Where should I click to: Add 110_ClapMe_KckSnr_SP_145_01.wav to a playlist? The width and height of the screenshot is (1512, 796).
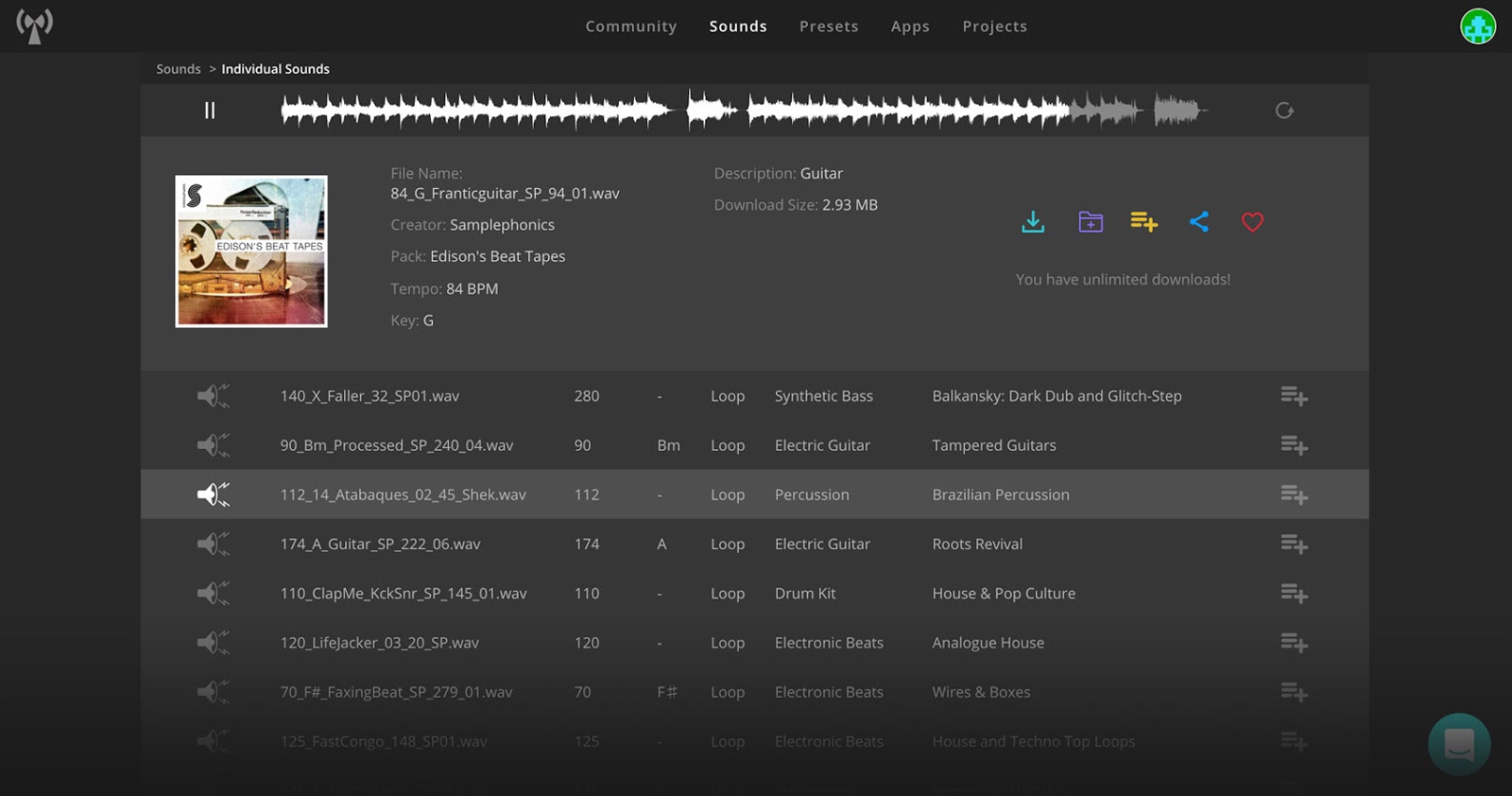tap(1294, 594)
